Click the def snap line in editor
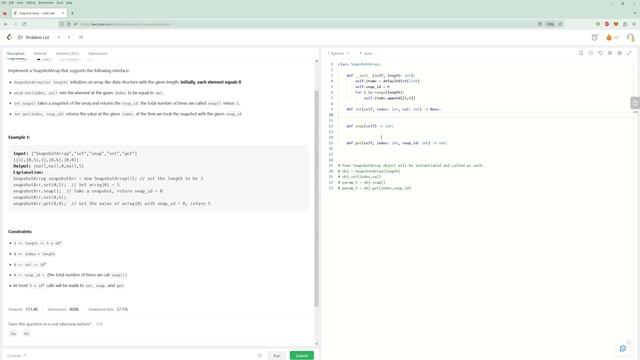 pos(370,126)
